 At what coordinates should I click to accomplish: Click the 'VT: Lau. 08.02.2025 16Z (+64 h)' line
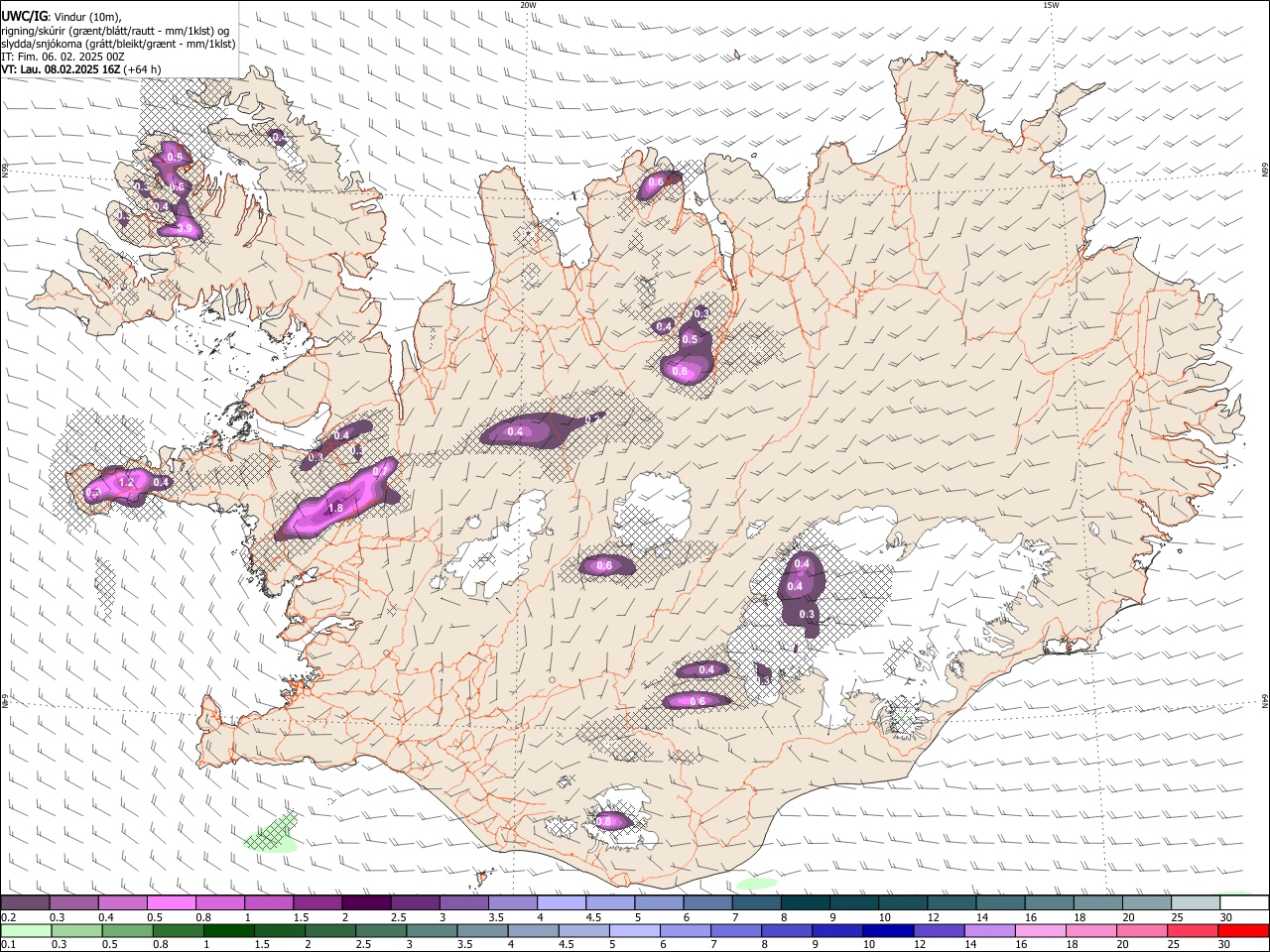81,69
